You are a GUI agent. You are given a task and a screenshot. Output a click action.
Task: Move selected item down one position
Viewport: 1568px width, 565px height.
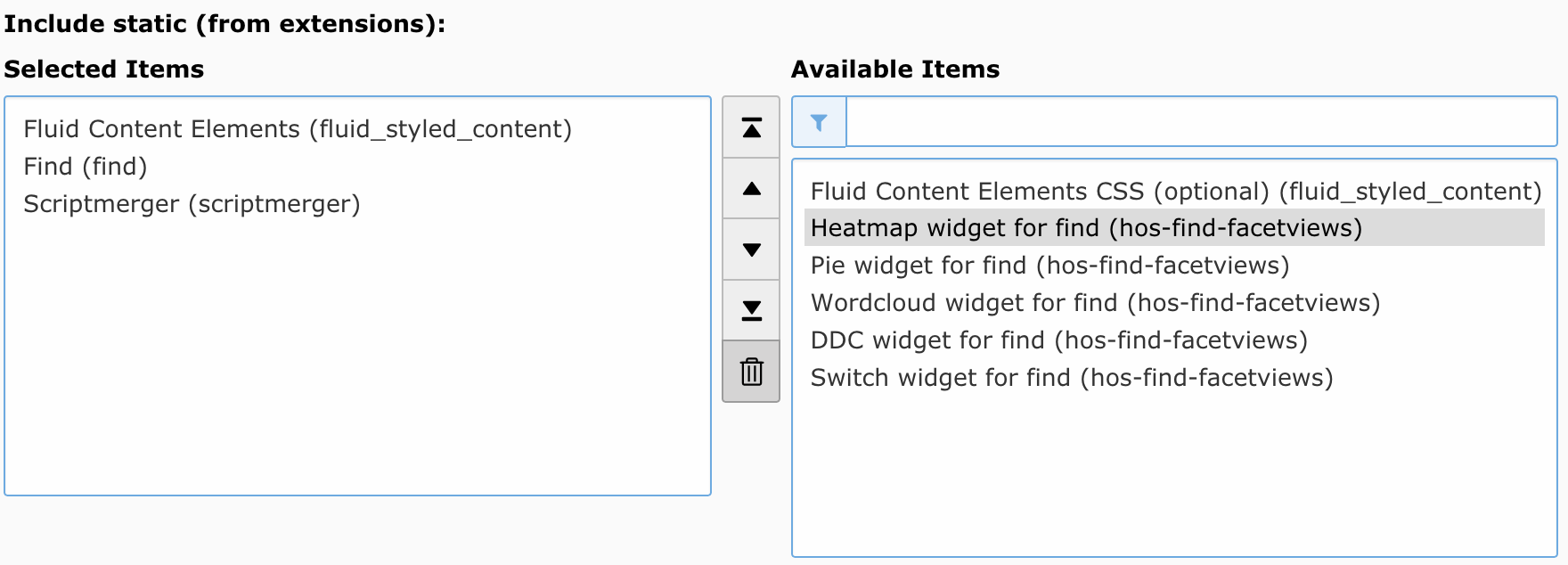pos(751,250)
